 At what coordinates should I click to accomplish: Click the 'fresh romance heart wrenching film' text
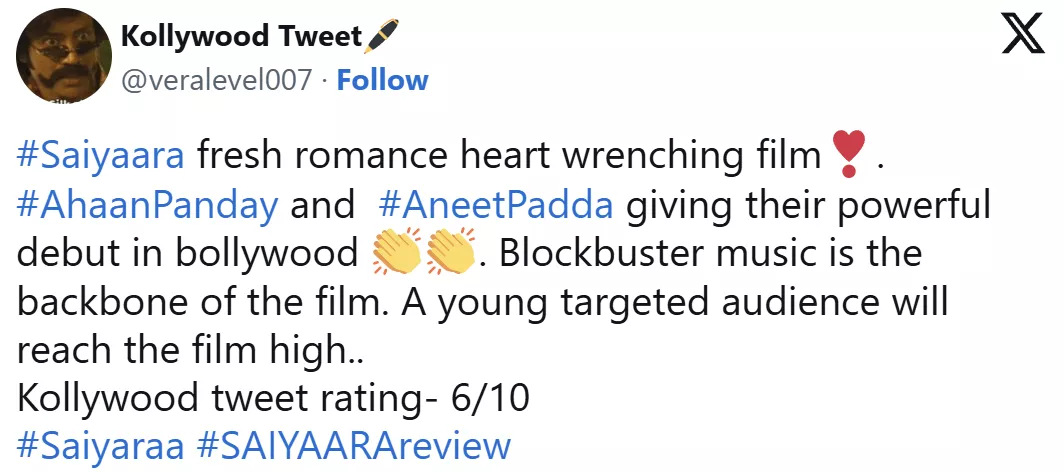tap(508, 157)
